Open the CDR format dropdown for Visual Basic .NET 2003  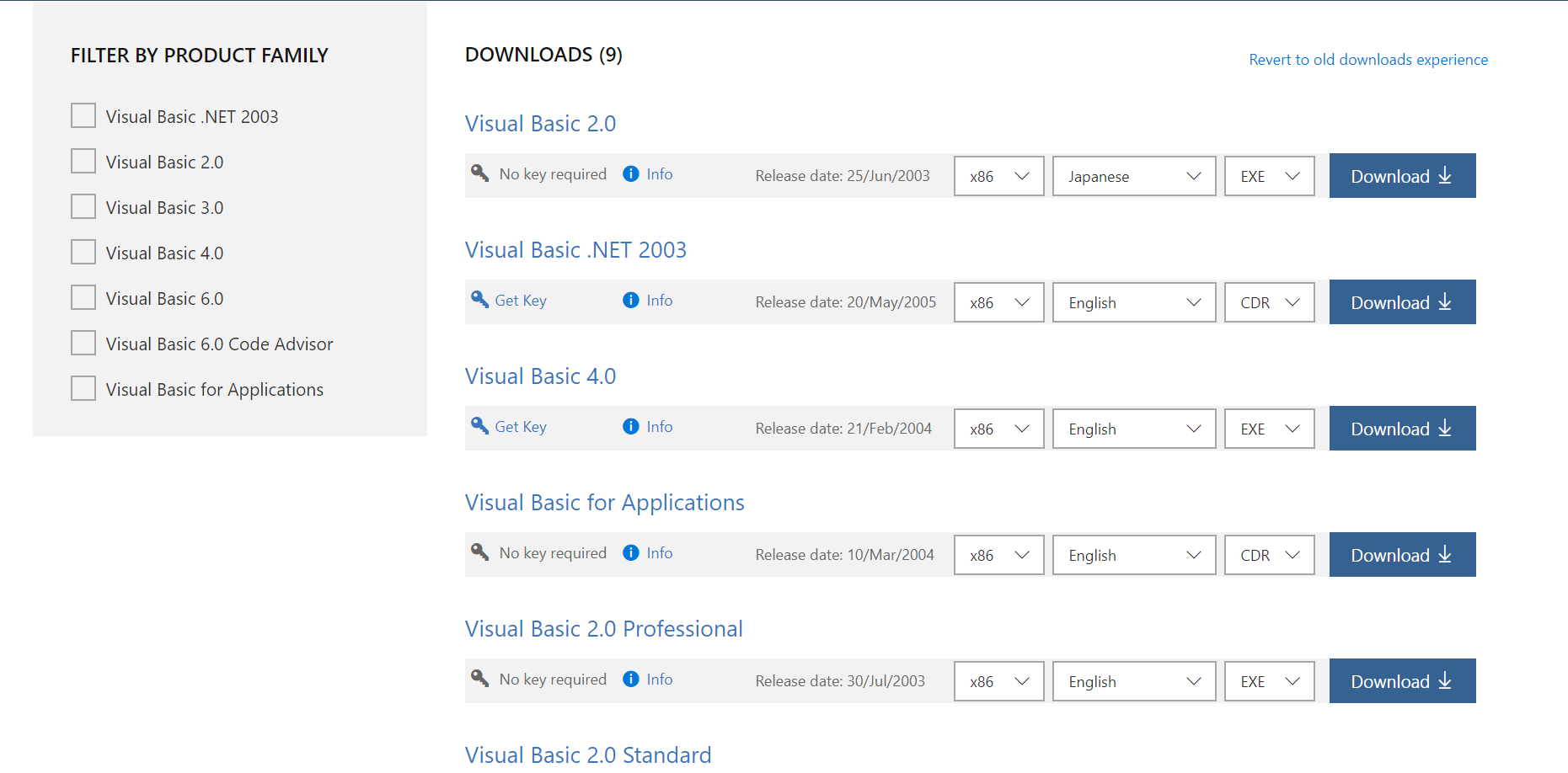point(1270,302)
